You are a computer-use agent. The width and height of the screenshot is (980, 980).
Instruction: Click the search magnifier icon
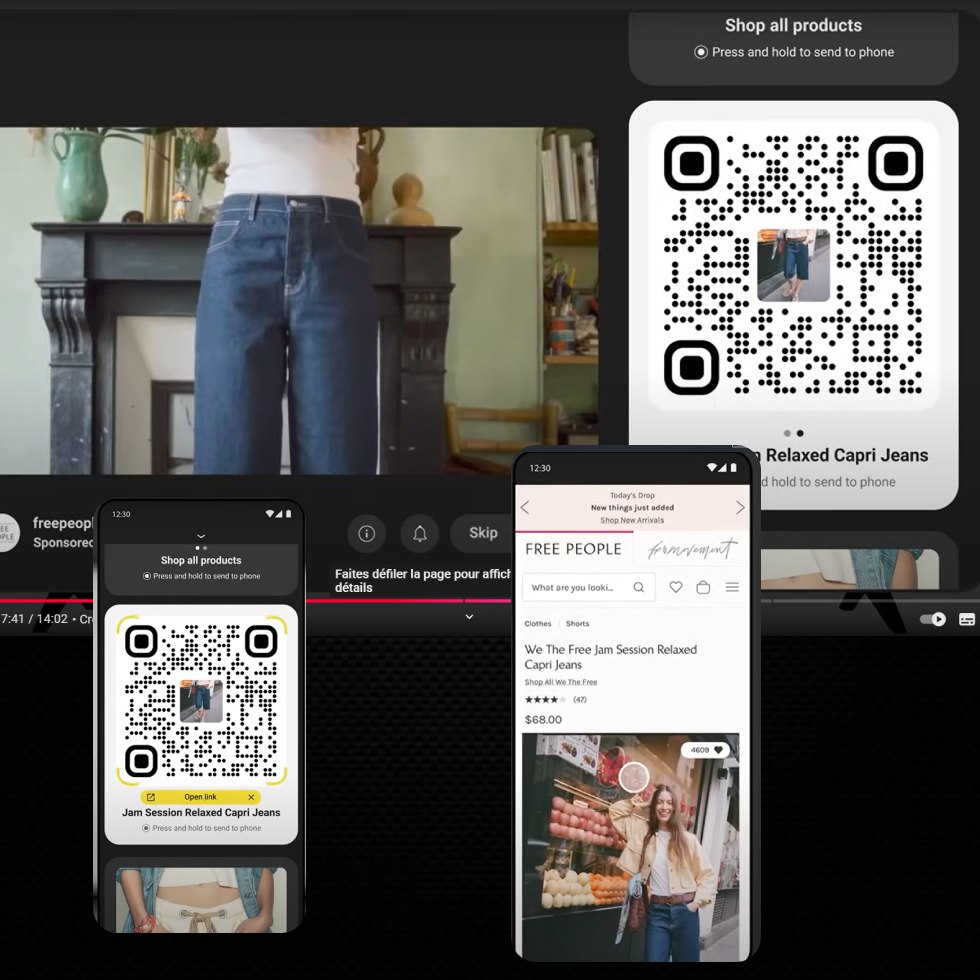[x=638, y=588]
